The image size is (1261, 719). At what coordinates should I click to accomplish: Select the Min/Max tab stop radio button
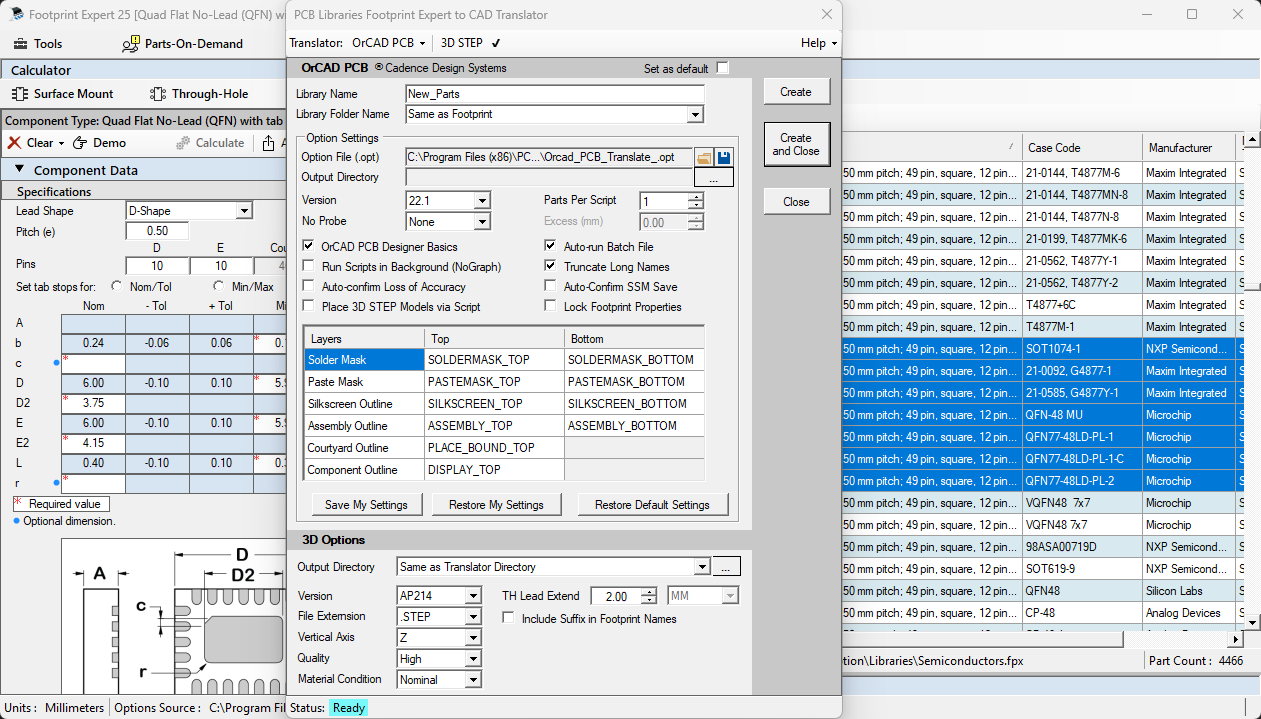tap(218, 286)
